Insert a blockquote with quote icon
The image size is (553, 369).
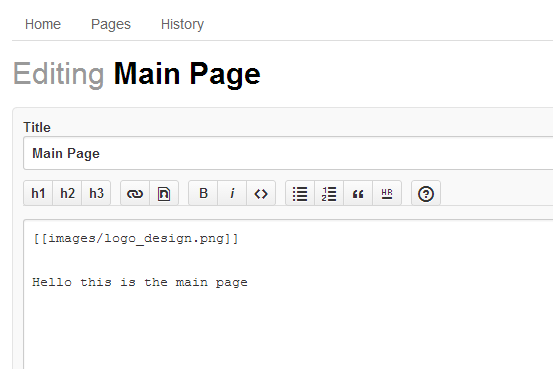[358, 193]
